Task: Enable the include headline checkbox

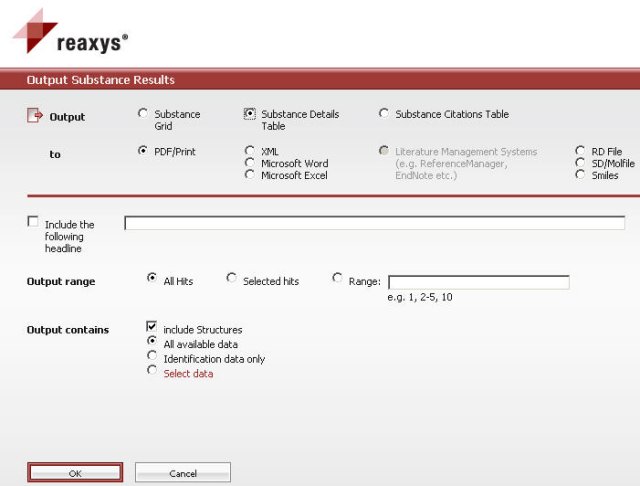Action: (x=33, y=222)
